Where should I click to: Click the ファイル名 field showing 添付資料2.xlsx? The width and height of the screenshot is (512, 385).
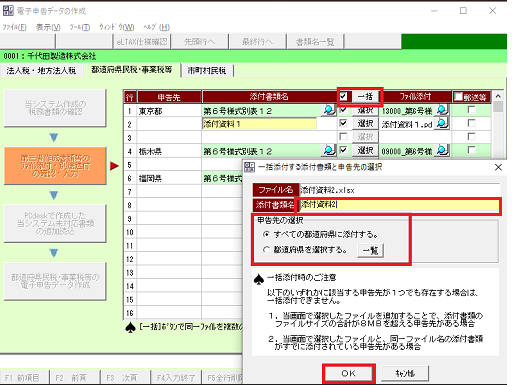click(399, 190)
